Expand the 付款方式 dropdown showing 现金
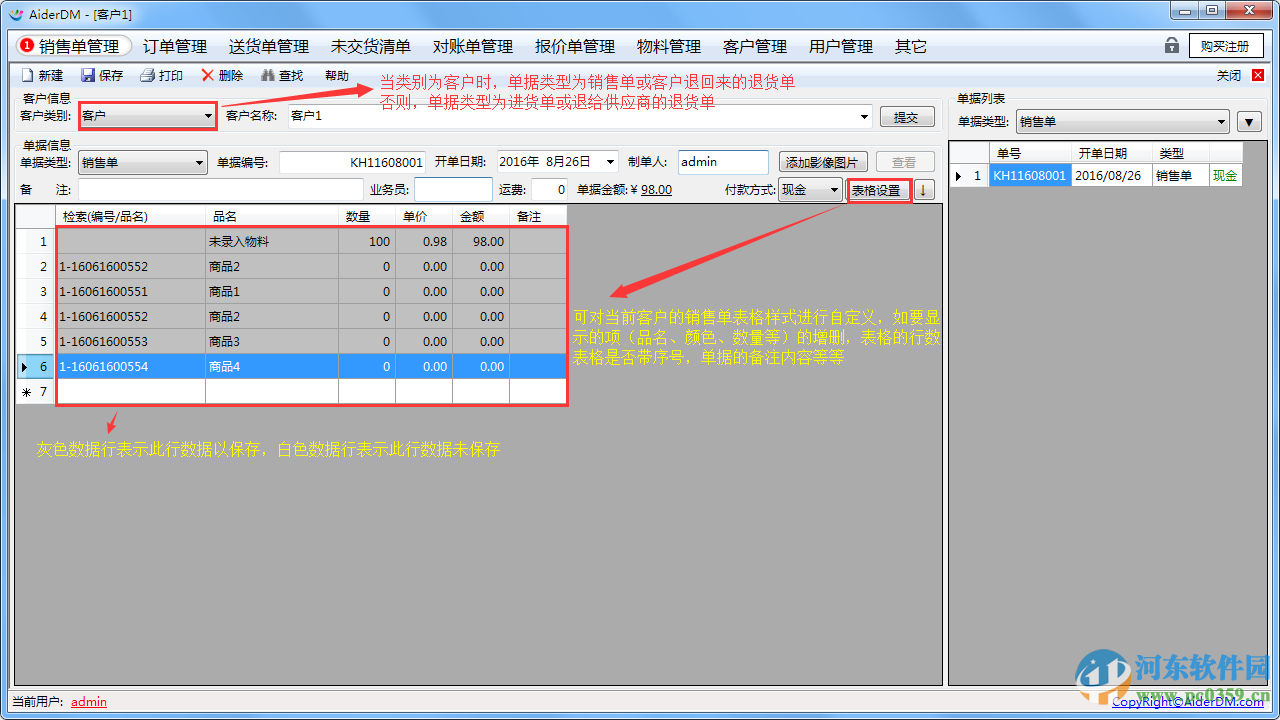This screenshot has width=1280, height=720. click(x=835, y=190)
